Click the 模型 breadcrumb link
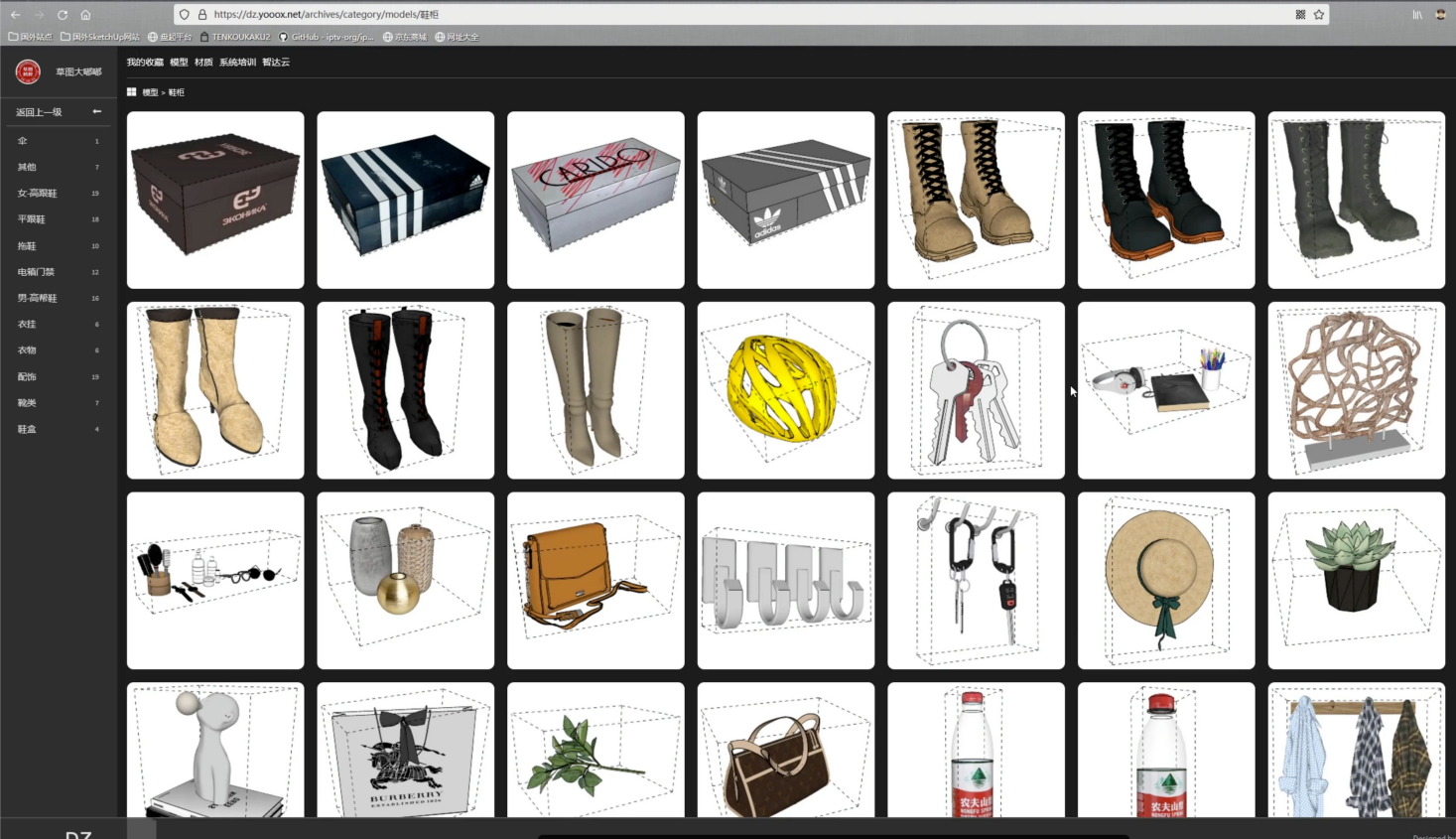 (x=150, y=92)
